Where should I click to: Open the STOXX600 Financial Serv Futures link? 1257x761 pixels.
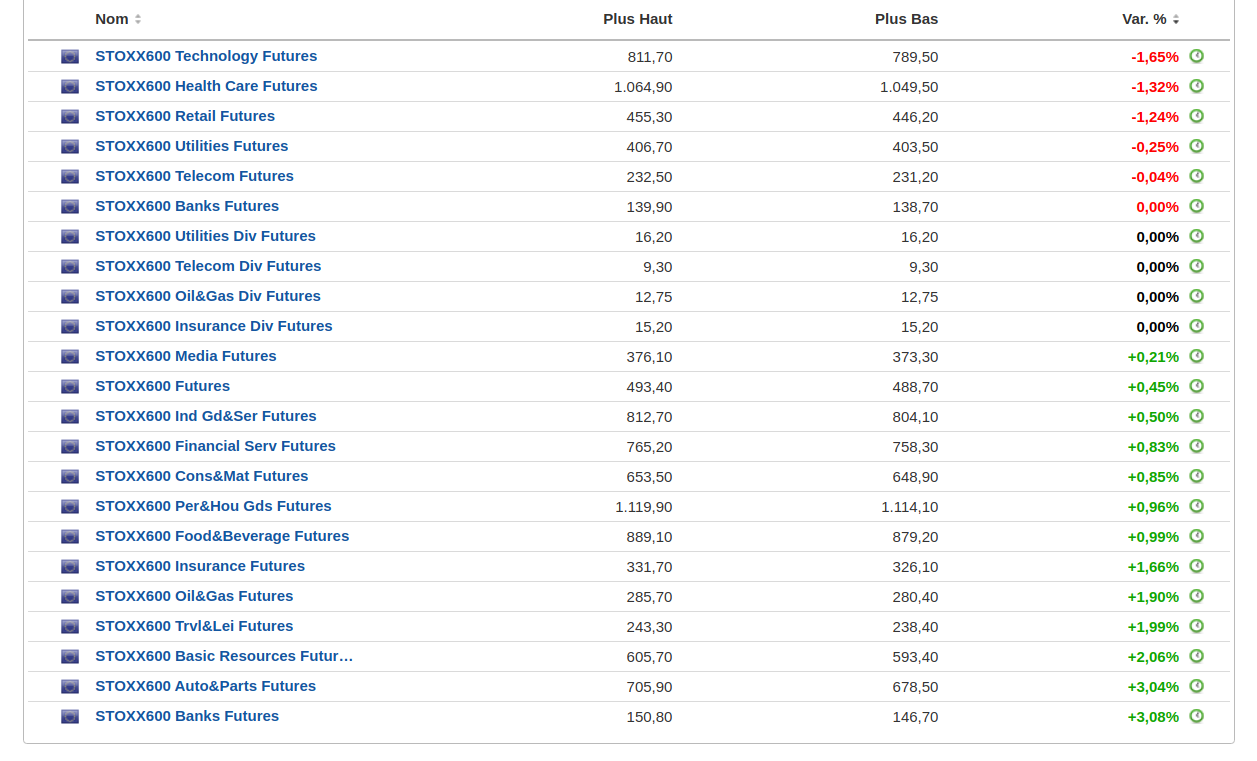coord(215,446)
